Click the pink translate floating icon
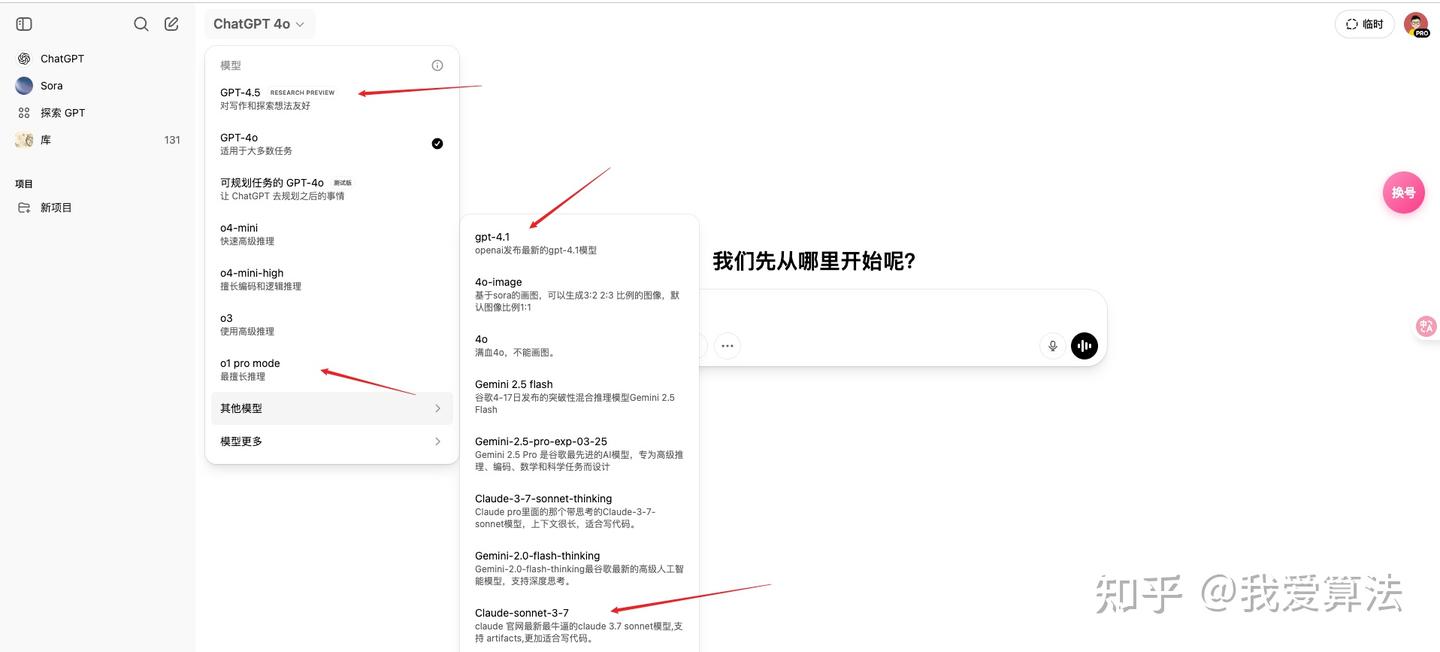This screenshot has height=652, width=1440. coord(1427,326)
